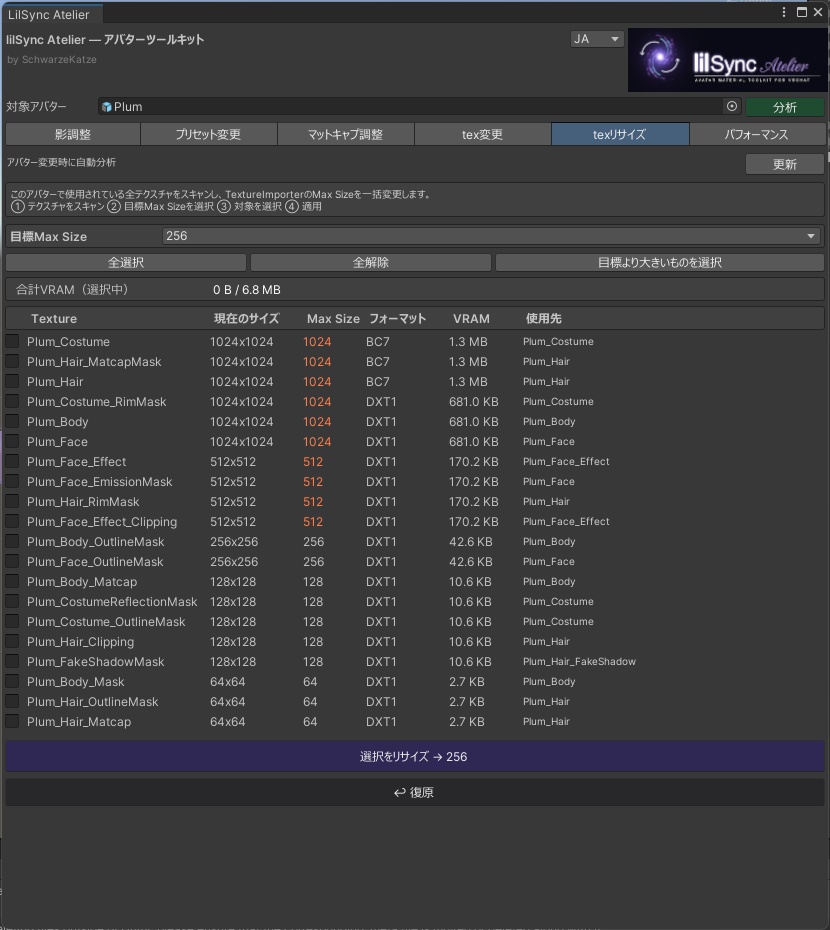The width and height of the screenshot is (830, 930).
Task: Check the Plum_Hair_MatcapMask checkbox
Action: point(12,361)
